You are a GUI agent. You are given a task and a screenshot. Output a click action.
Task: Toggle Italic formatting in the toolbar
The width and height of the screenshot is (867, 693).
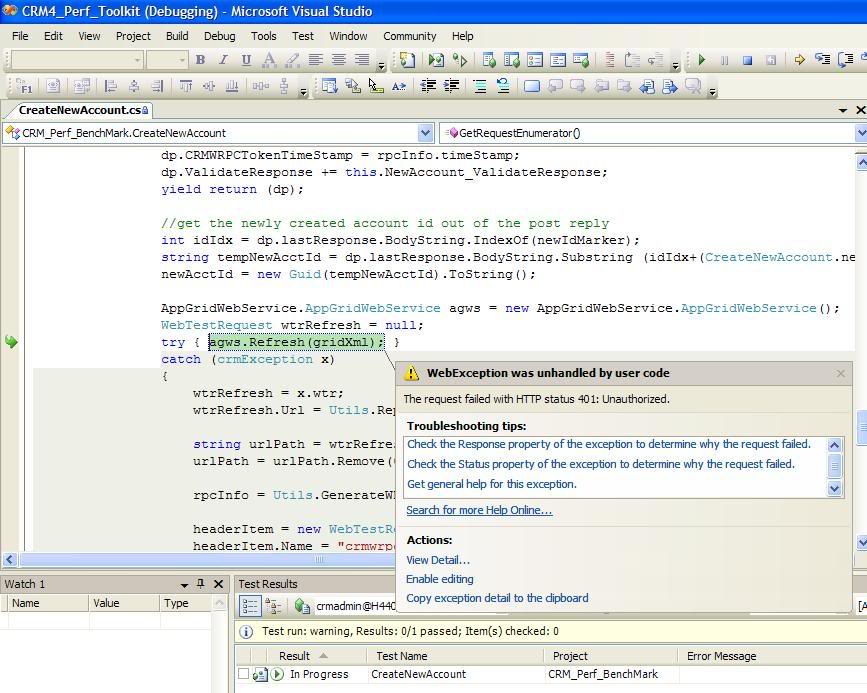click(x=223, y=60)
